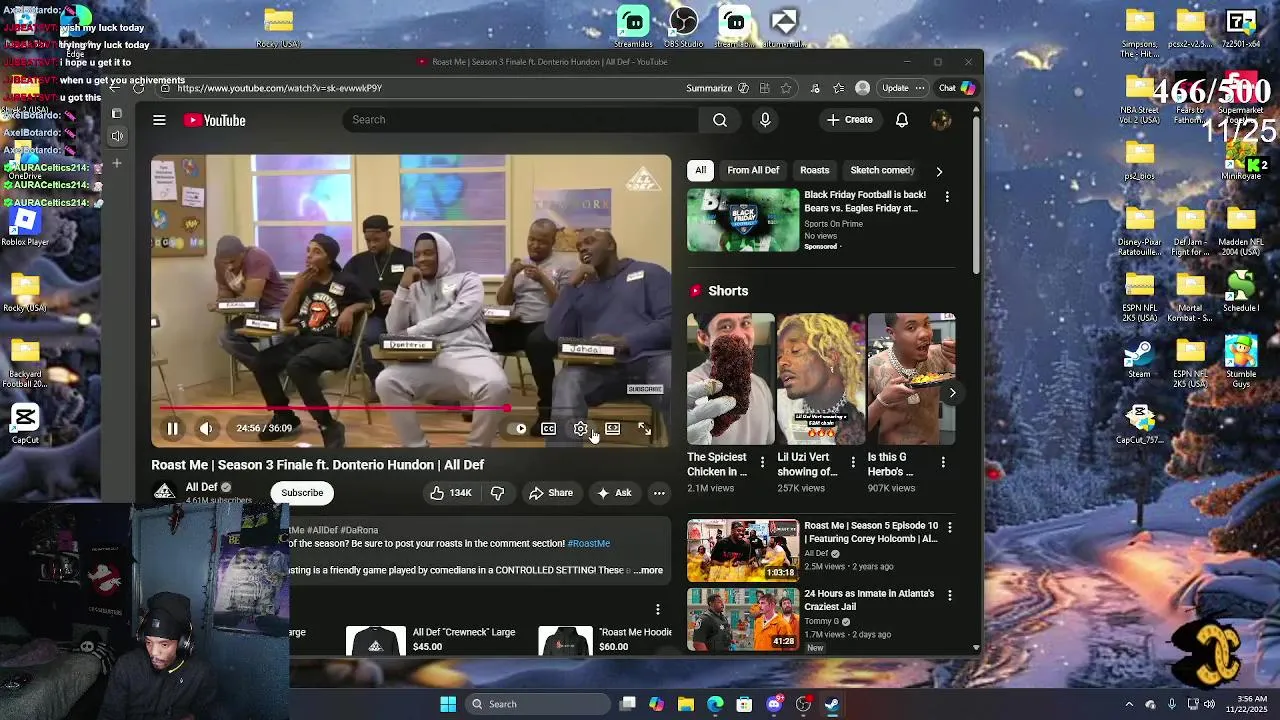1280x720 pixels.
Task: Open the All Def channel avatar
Action: tap(165, 492)
